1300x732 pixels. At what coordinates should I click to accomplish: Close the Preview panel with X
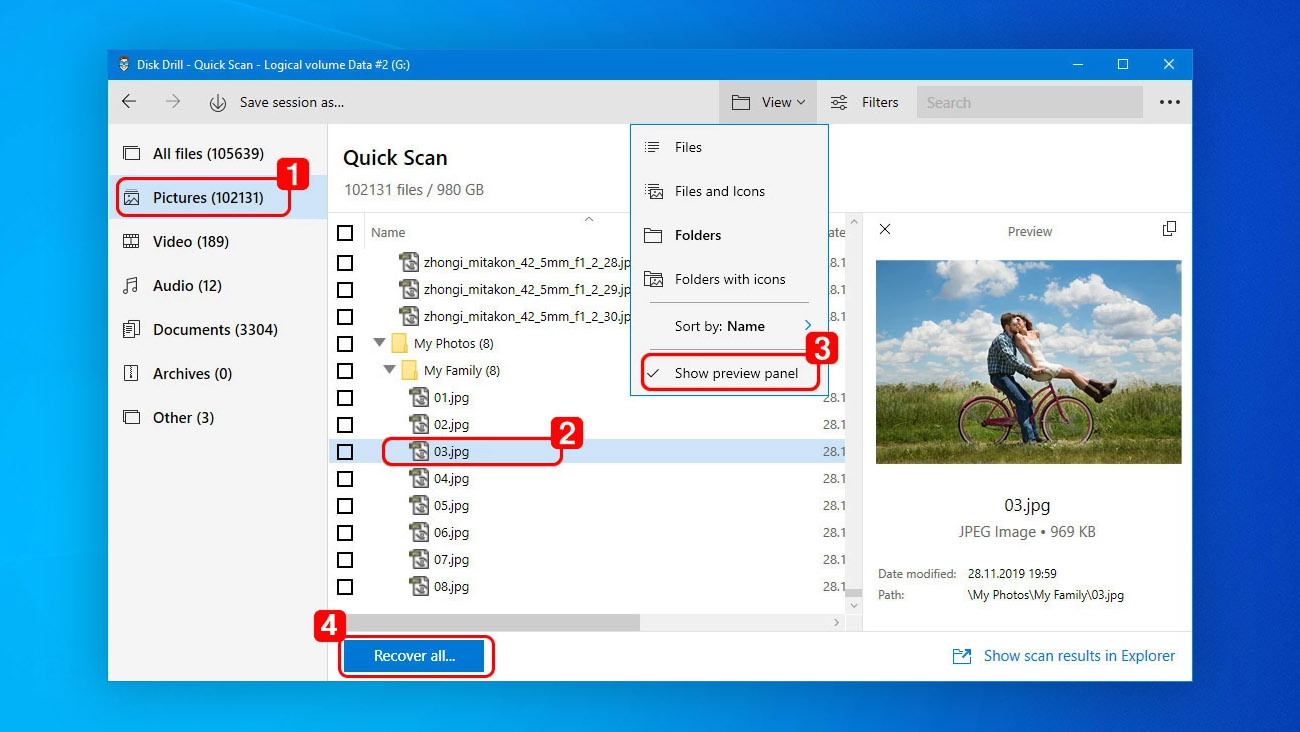tap(884, 230)
